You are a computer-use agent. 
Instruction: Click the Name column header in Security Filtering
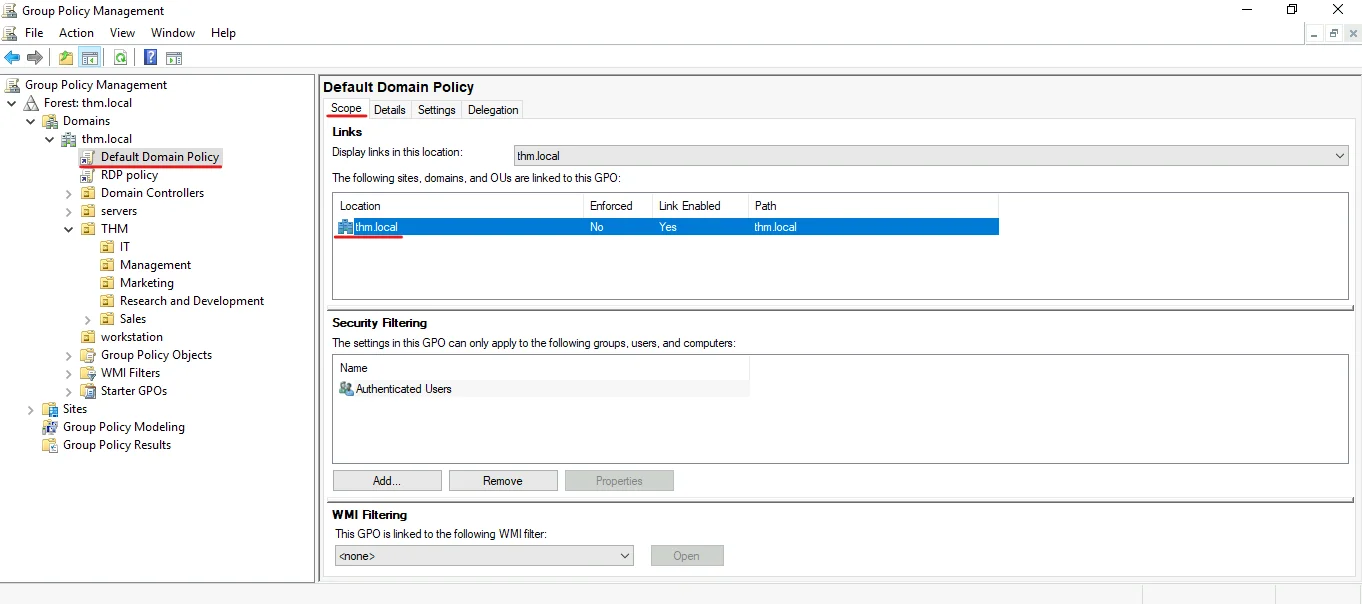(x=541, y=368)
